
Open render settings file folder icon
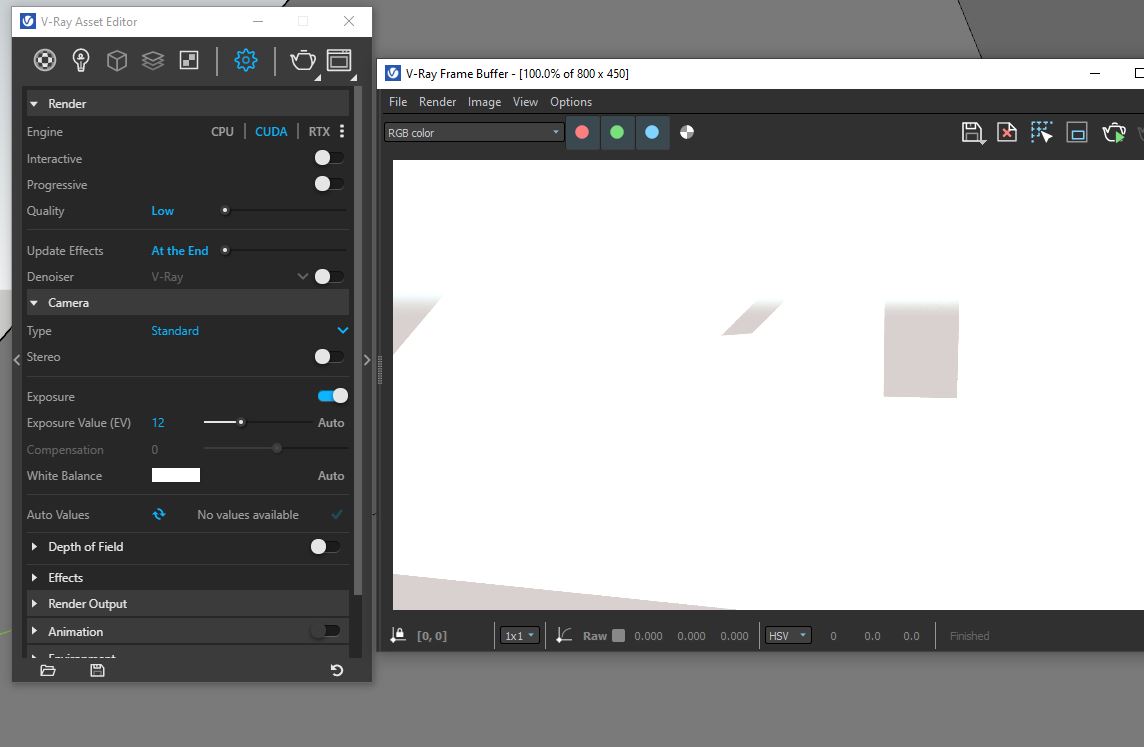48,670
